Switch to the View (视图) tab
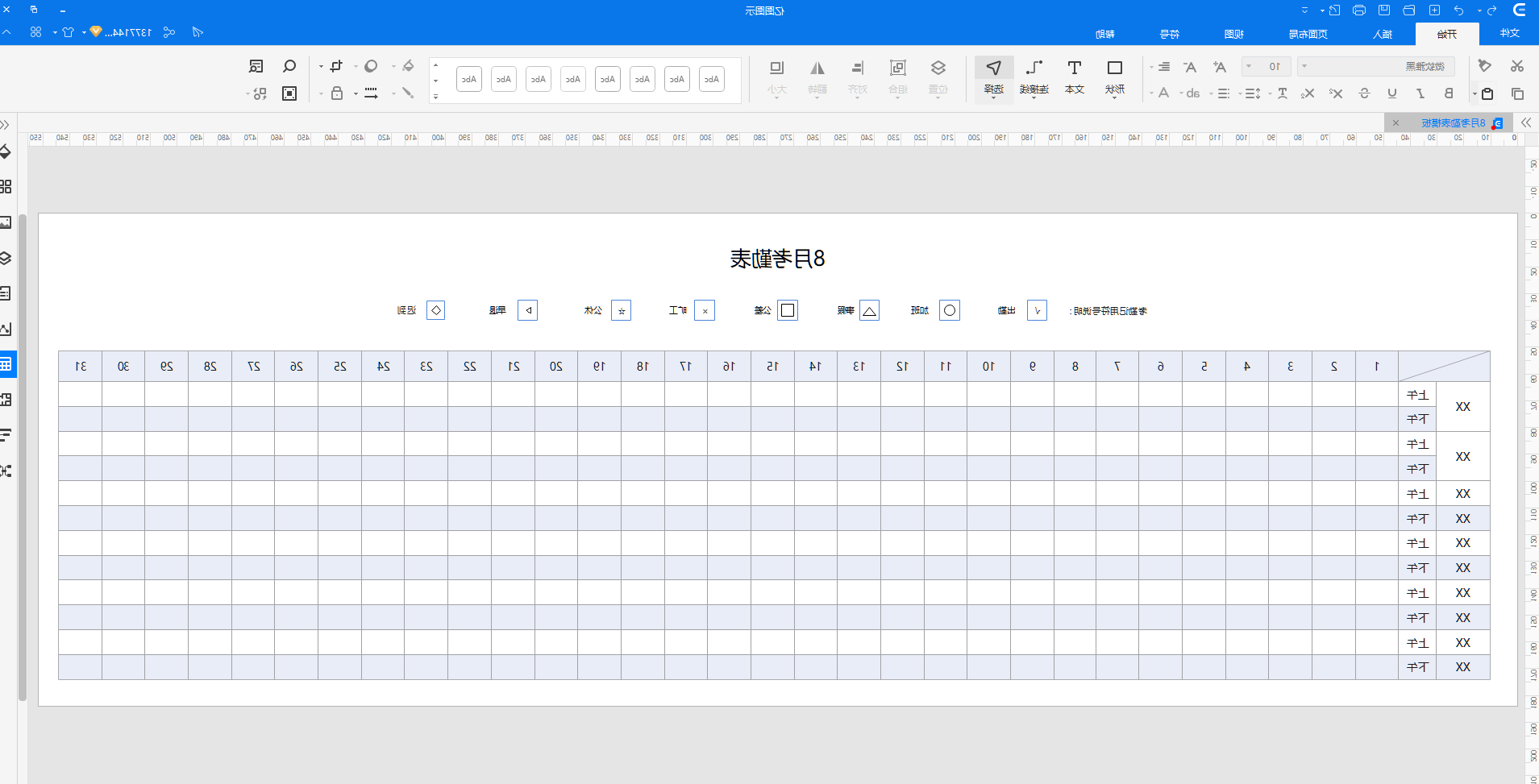 pyautogui.click(x=1233, y=34)
